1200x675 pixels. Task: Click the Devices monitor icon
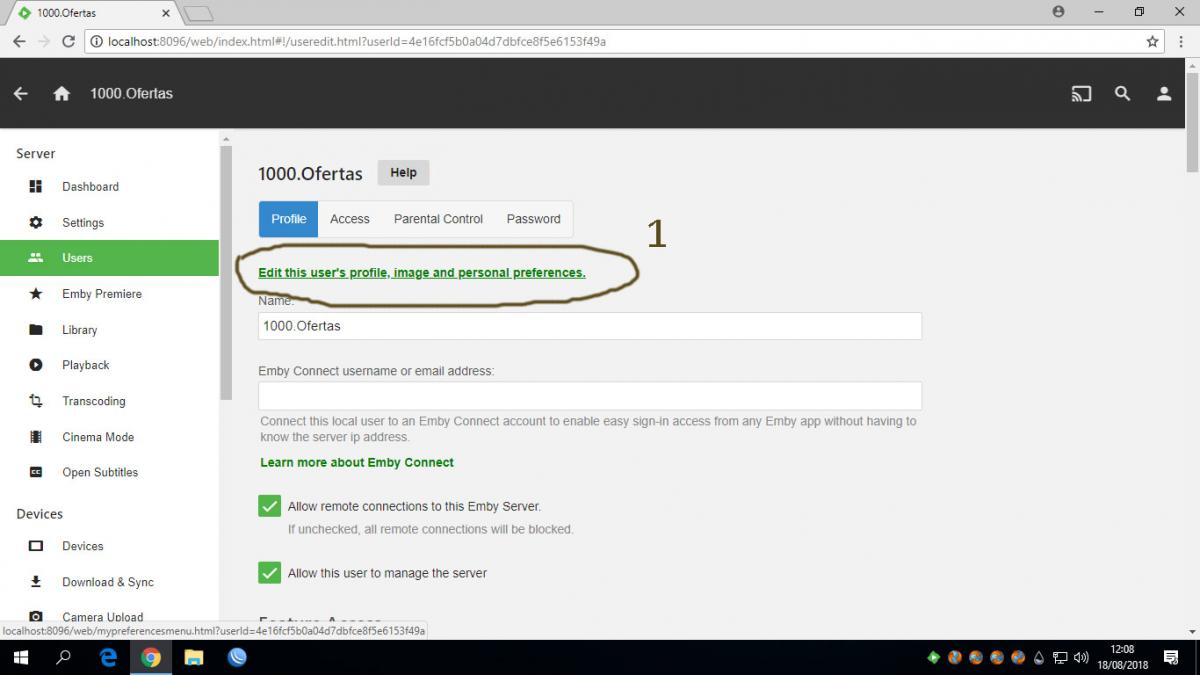(x=36, y=546)
